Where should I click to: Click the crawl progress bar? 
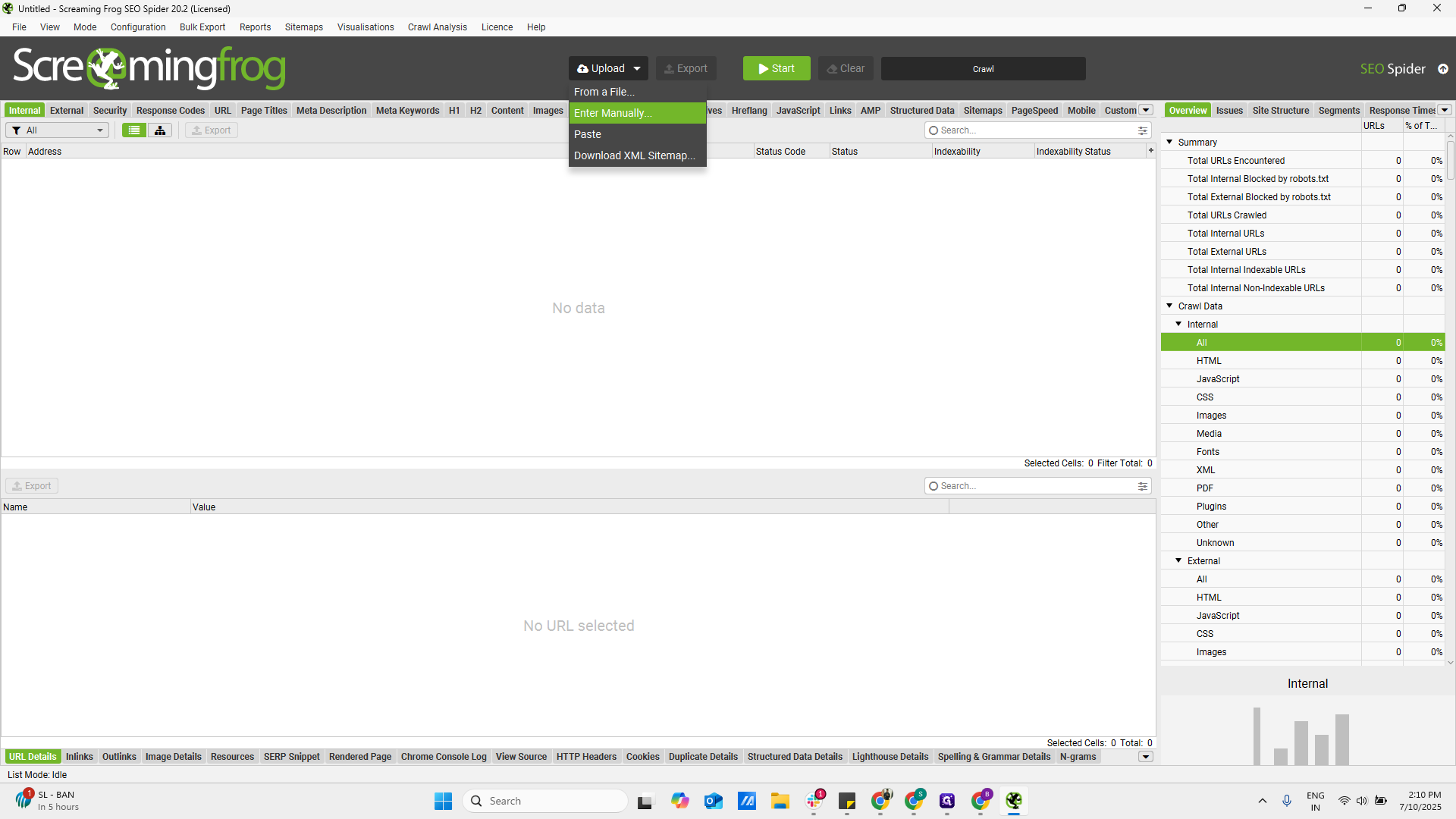click(983, 68)
